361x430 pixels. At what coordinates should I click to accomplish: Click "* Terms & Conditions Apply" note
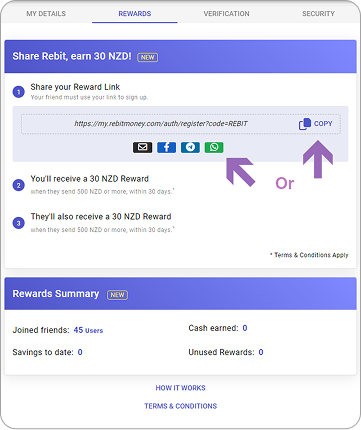309,255
